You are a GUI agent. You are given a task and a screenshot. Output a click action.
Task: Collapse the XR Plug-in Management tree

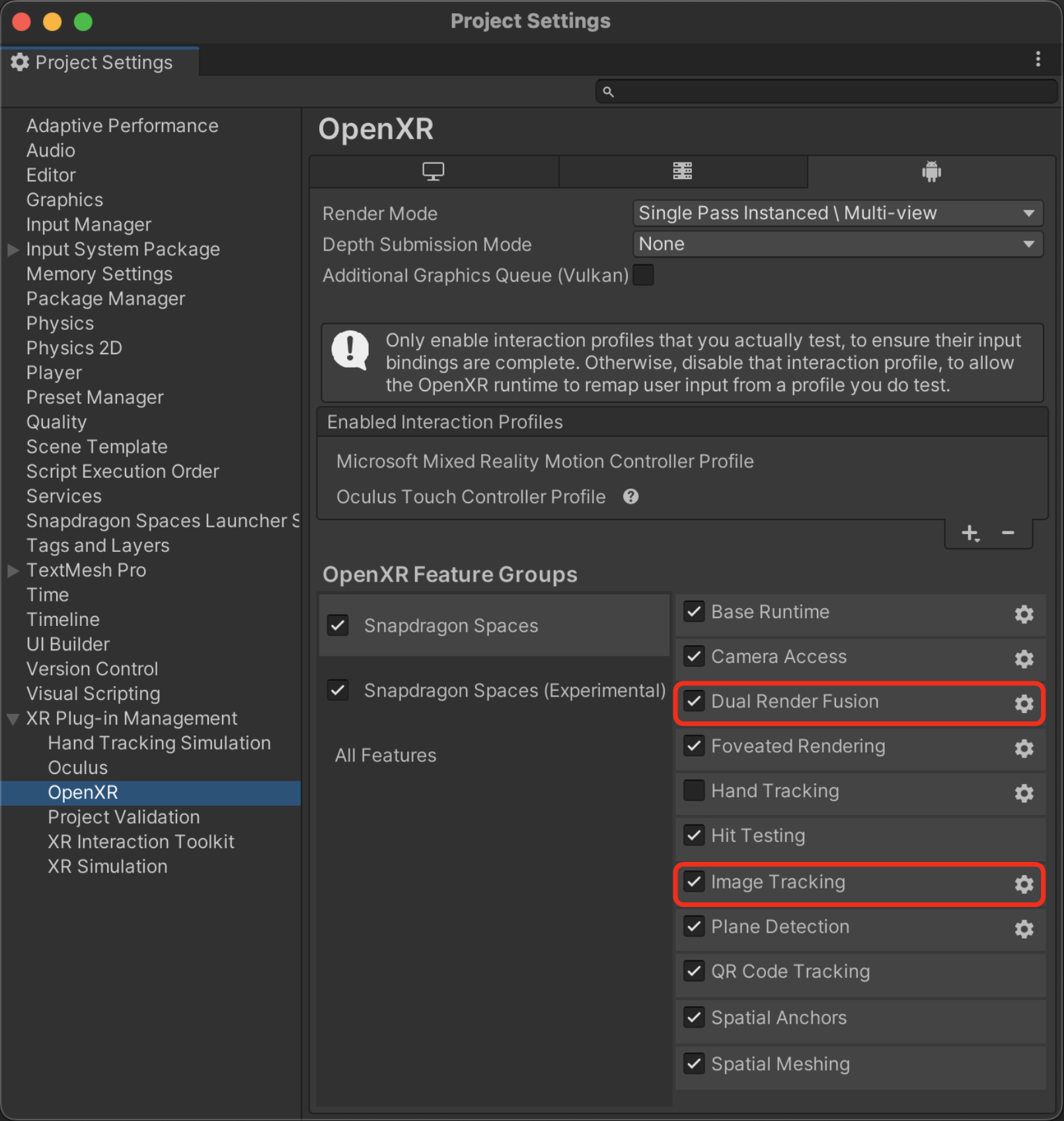click(x=13, y=718)
